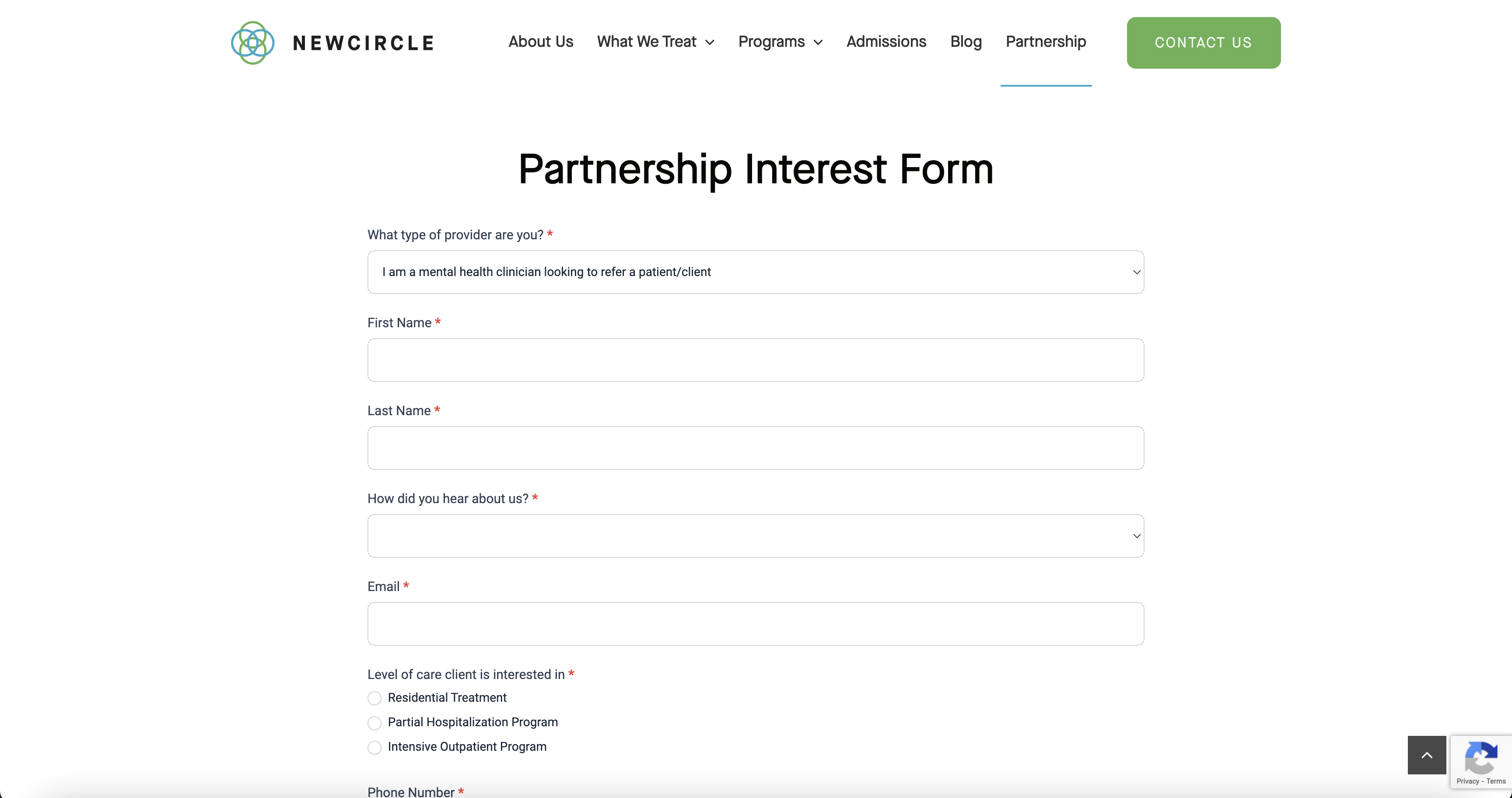Open the provider type dropdown
Screen dimensions: 1512x798
pos(756,272)
